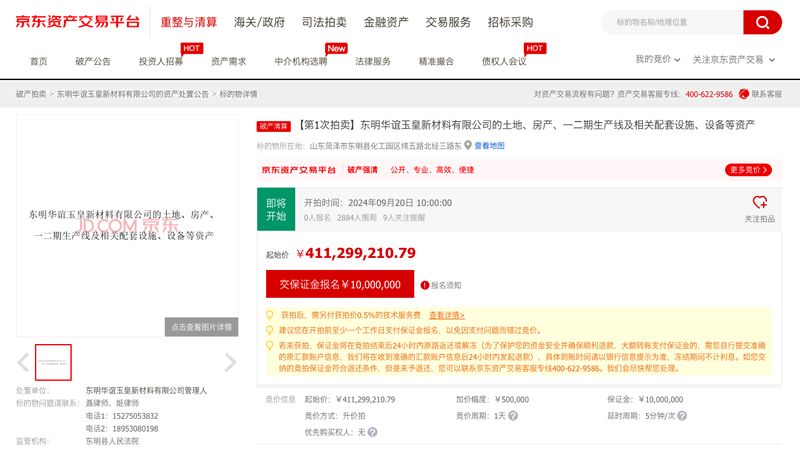Click the 开拍时间 2024年09月20日 10:00:00 text
Viewport: 800px width, 450px height.
(378, 203)
